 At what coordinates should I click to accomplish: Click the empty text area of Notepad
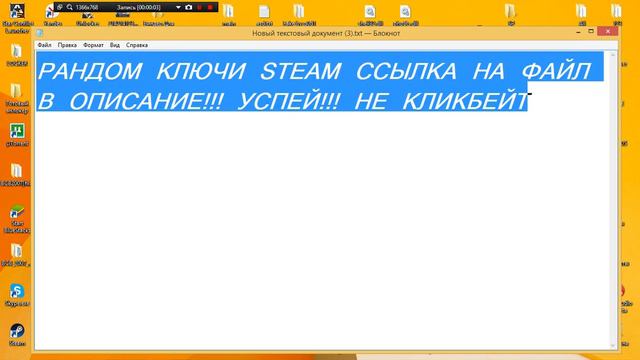point(322,229)
